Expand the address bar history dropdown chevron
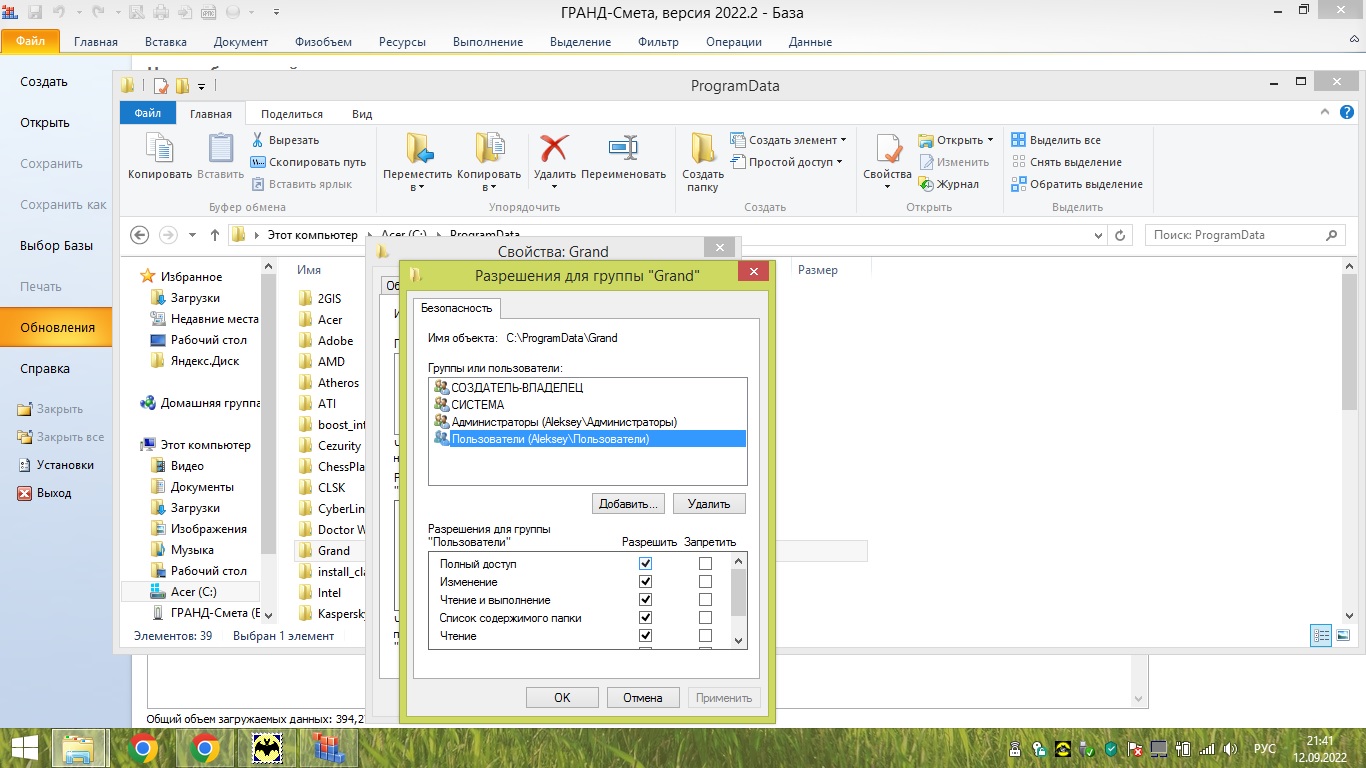 (1099, 235)
